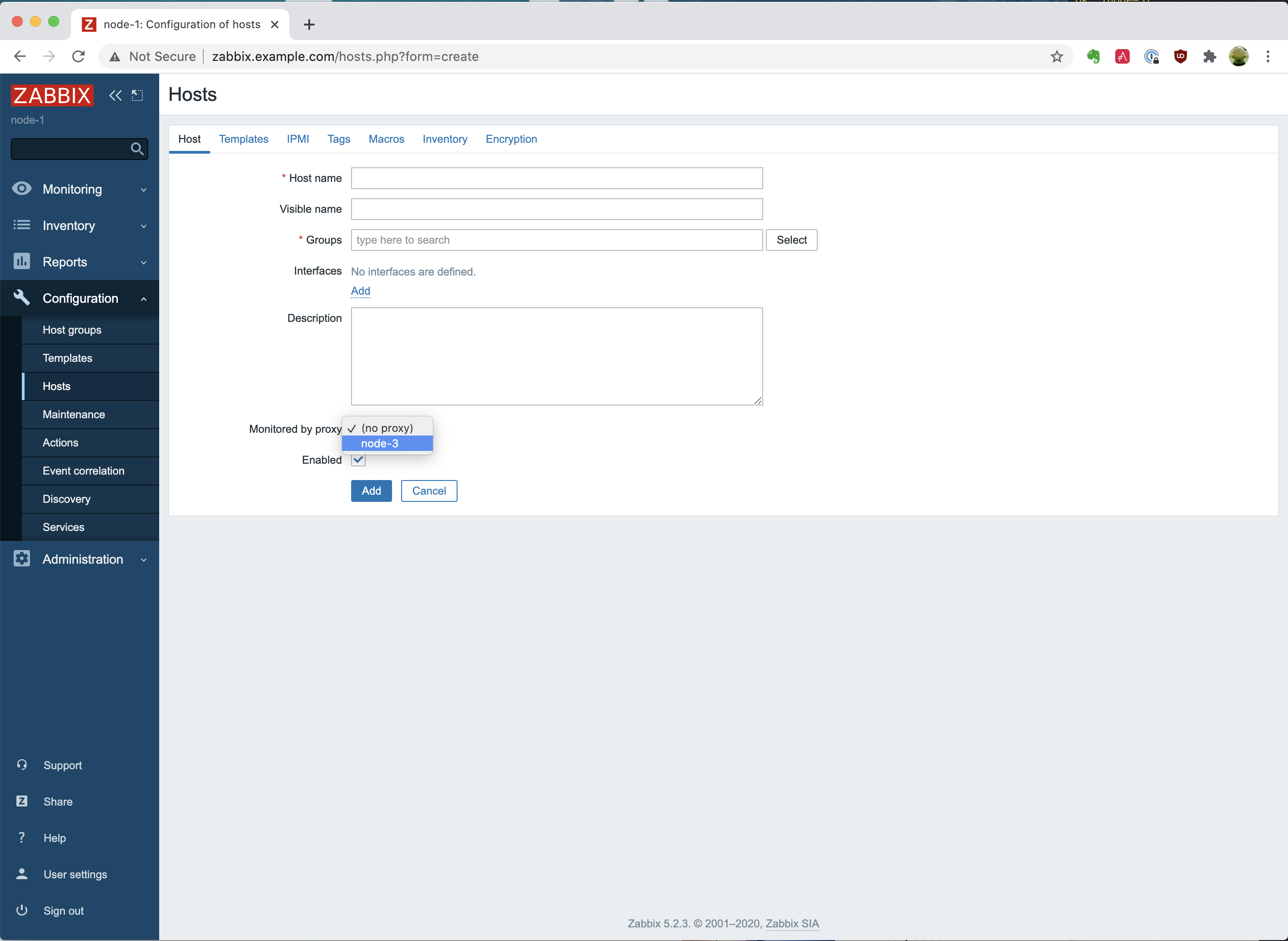
Task: Click the Zabbix logo
Action: [52, 95]
